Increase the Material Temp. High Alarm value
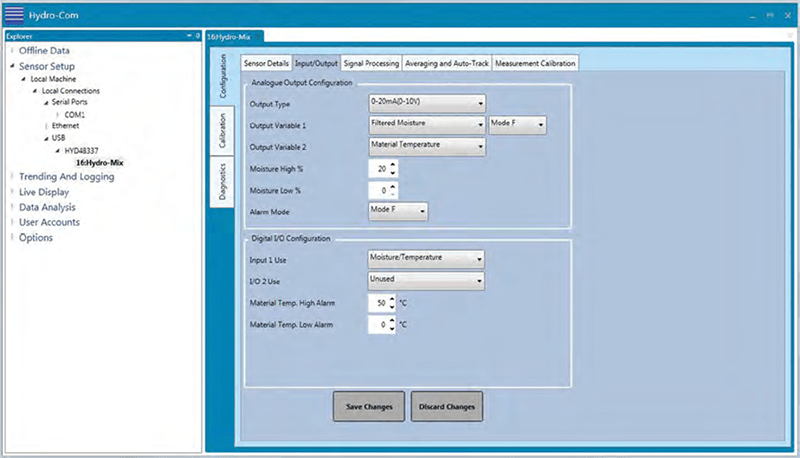Image resolution: width=800 pixels, height=458 pixels. click(x=392, y=299)
